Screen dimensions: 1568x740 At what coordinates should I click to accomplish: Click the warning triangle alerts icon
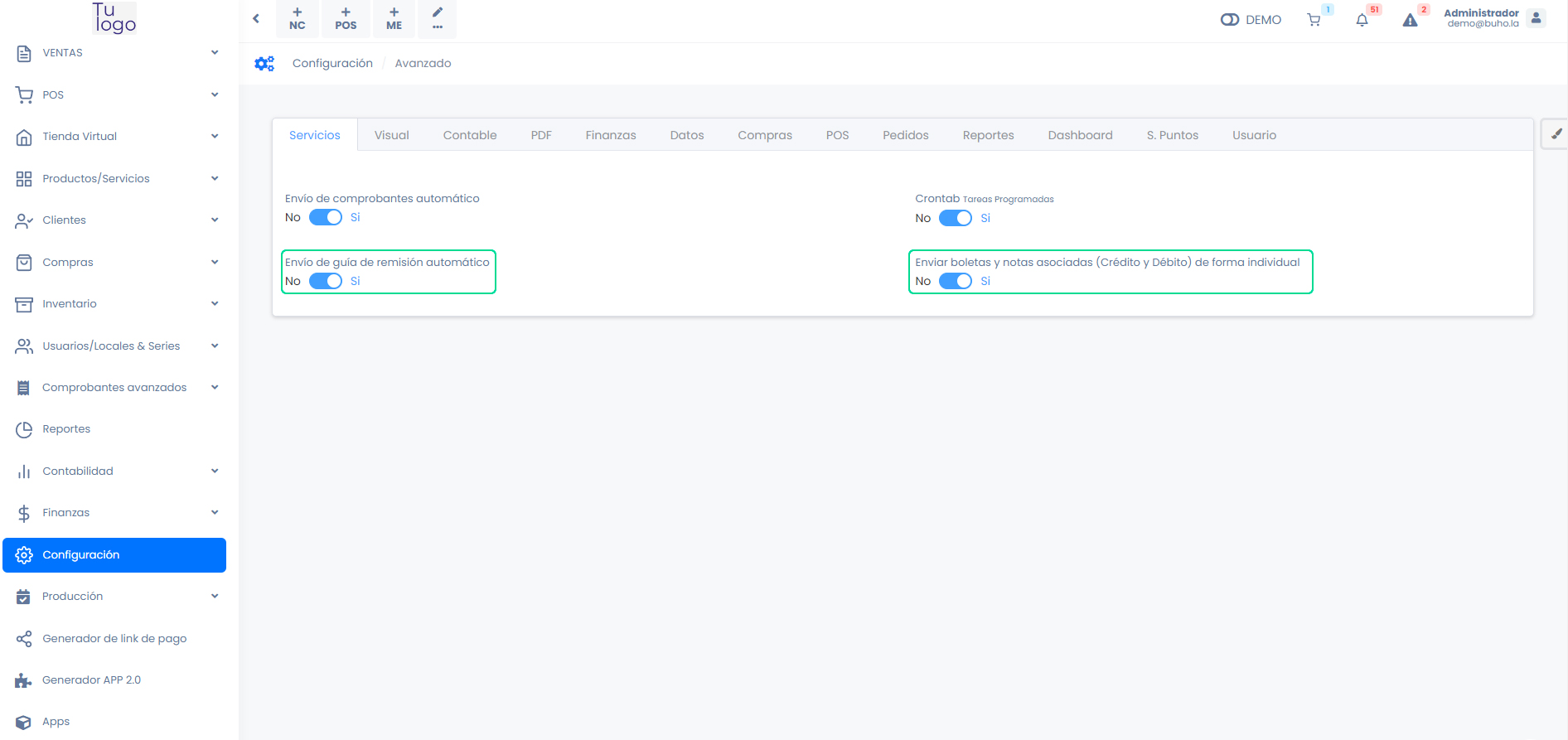[1410, 20]
